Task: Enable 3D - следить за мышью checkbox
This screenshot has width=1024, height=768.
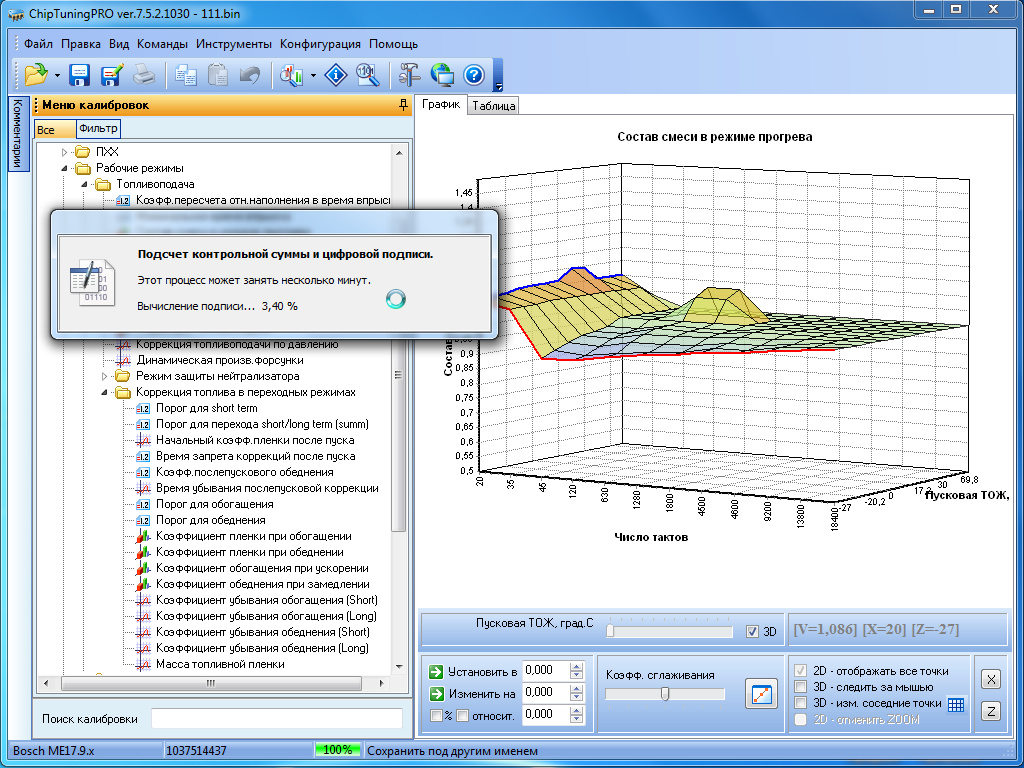Action: pyautogui.click(x=800, y=687)
